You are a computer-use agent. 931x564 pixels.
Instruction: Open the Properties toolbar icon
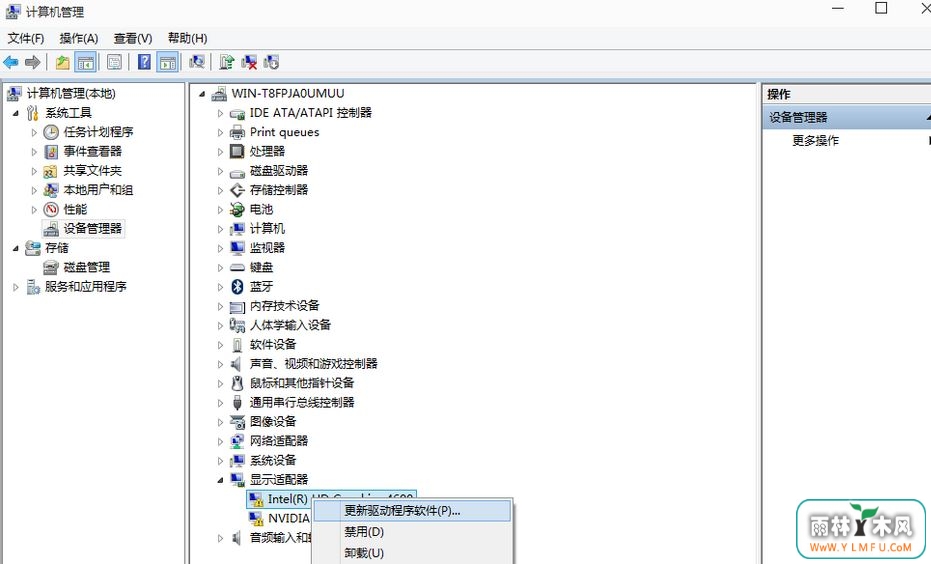pos(114,62)
